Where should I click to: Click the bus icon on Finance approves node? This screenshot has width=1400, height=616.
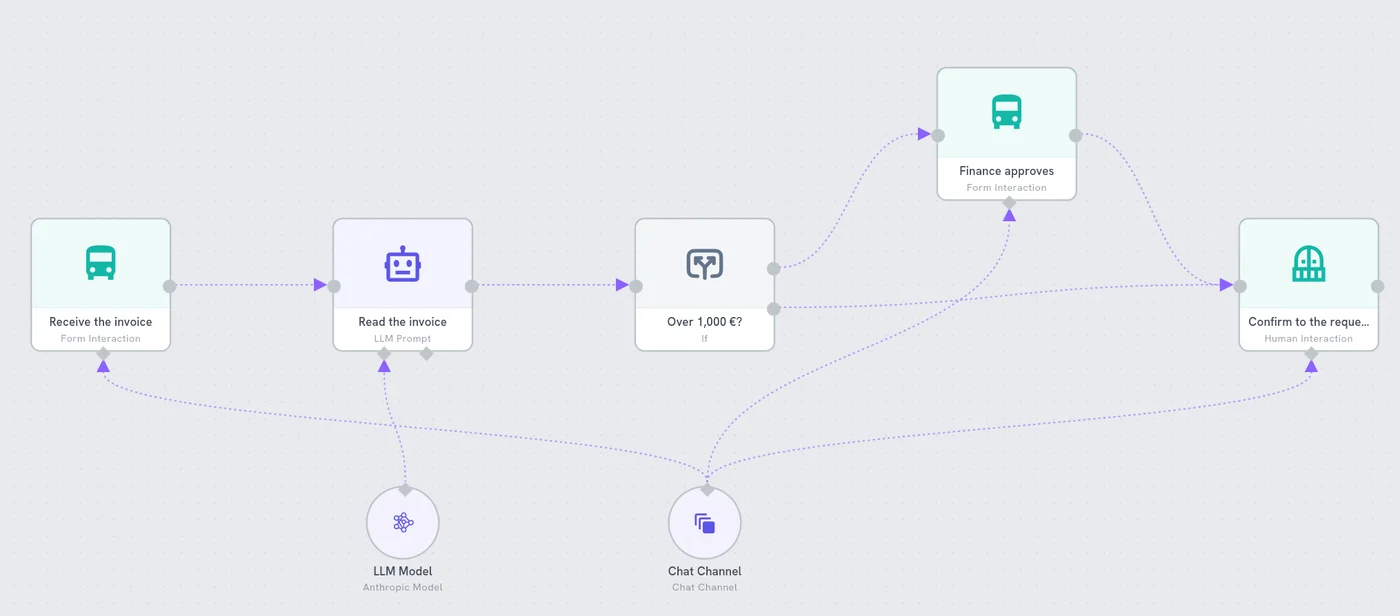pos(1007,112)
